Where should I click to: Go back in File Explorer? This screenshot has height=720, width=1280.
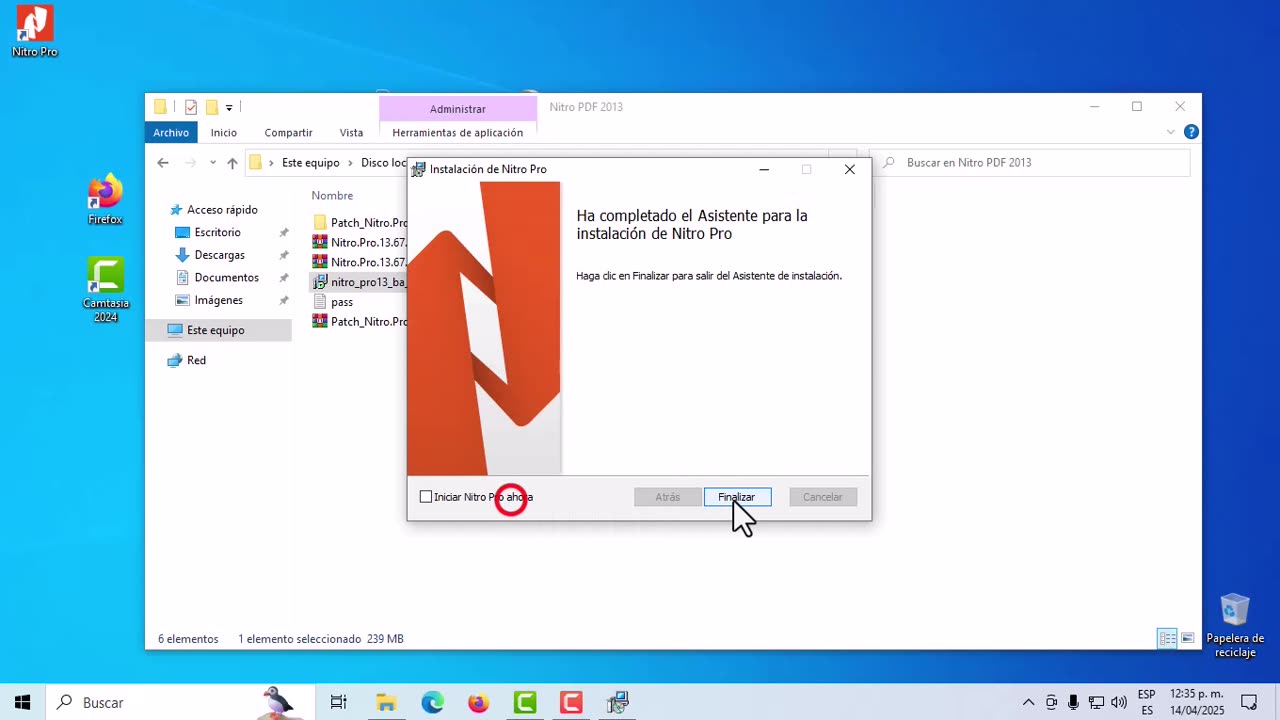(x=163, y=163)
